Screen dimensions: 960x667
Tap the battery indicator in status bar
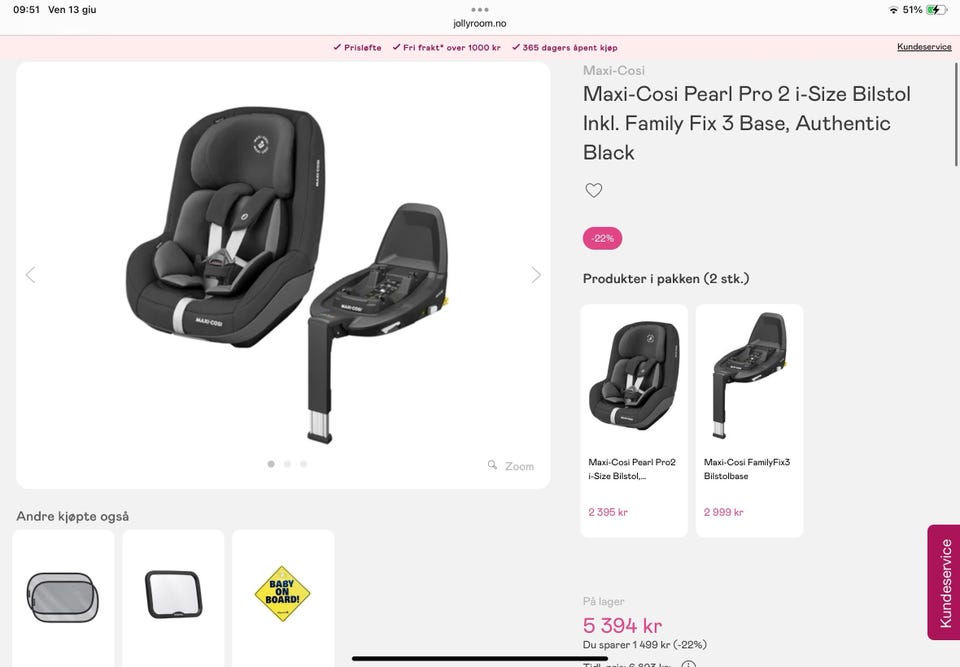coord(936,10)
